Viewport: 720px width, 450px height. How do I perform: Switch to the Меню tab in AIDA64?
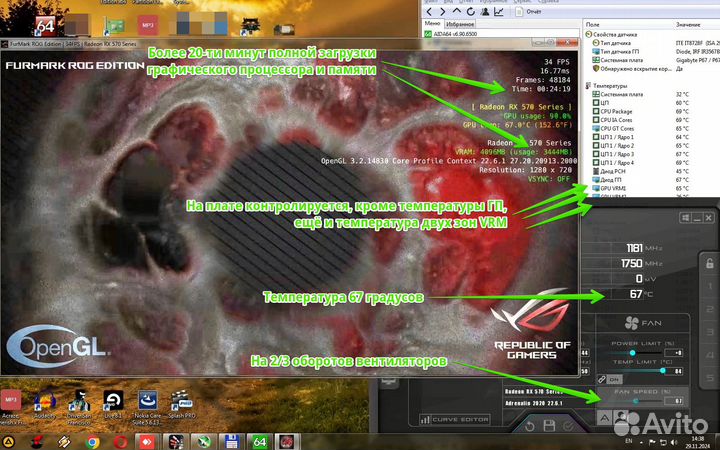pyautogui.click(x=433, y=23)
